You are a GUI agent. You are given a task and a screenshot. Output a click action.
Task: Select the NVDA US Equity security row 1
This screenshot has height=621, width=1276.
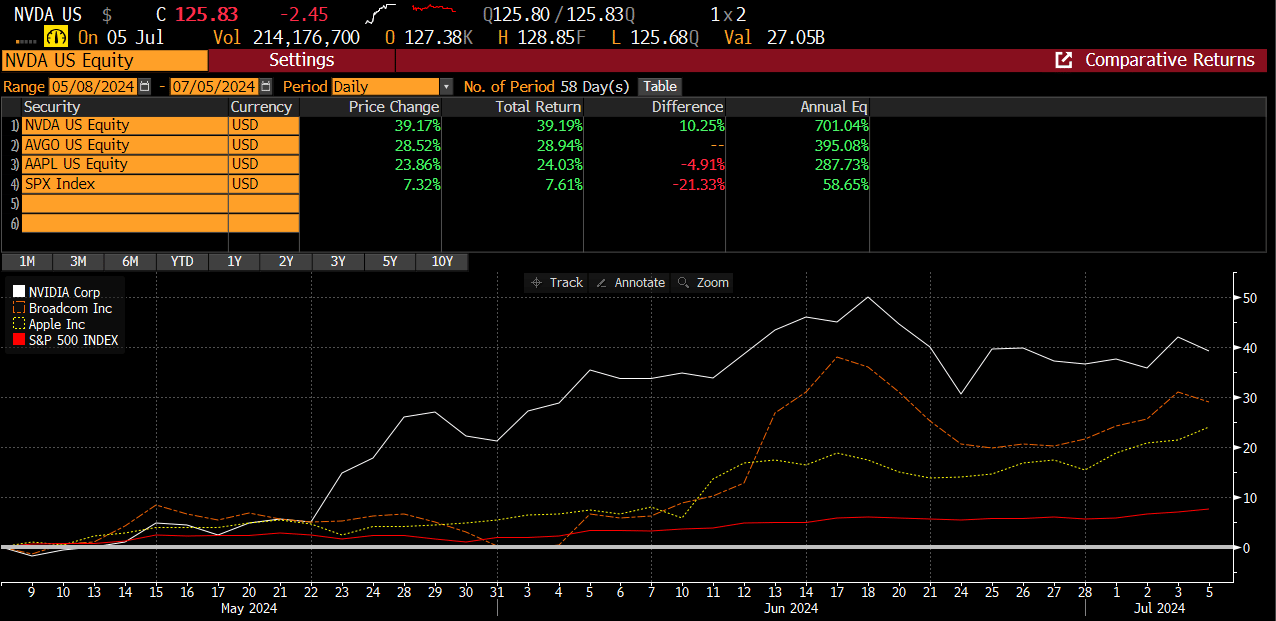click(x=125, y=125)
